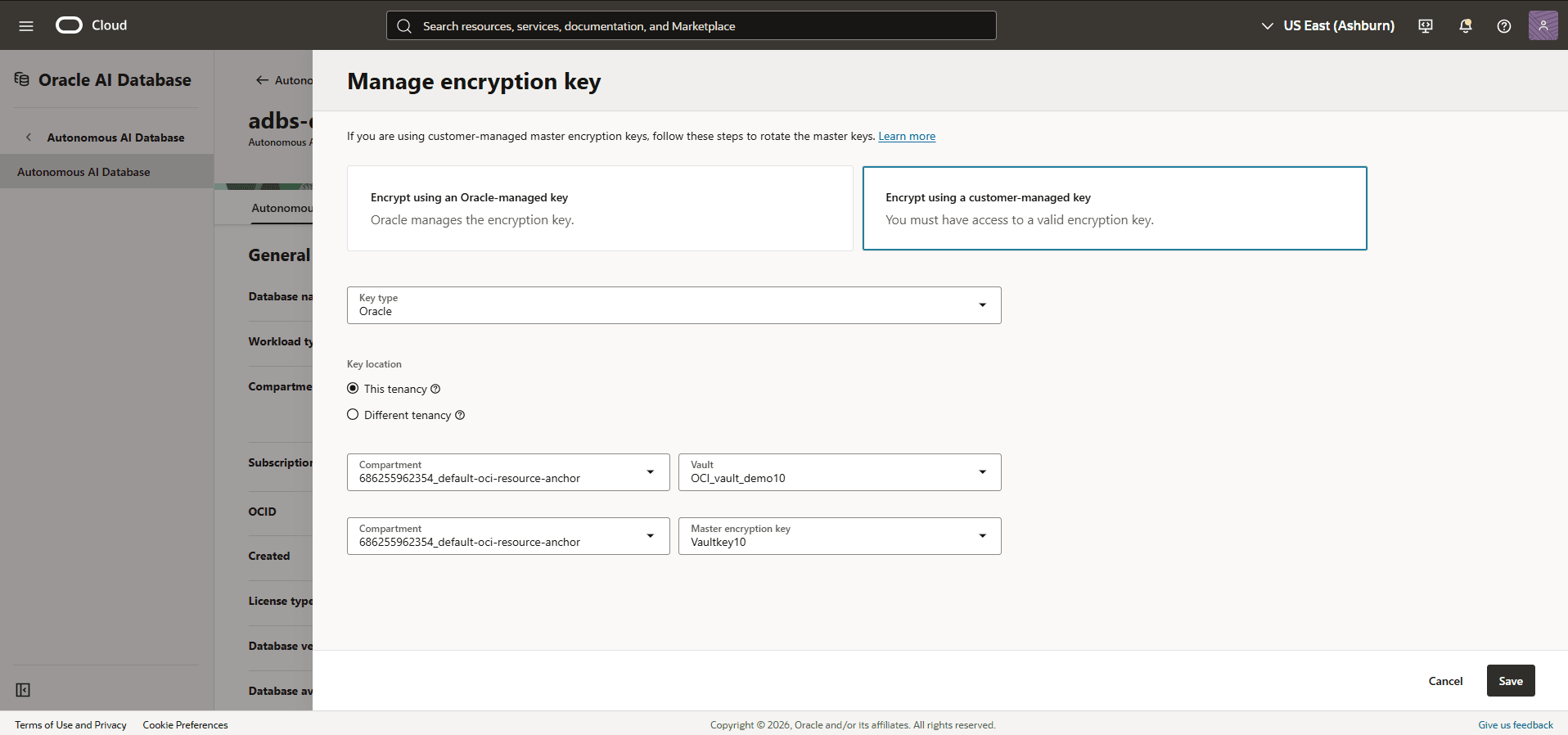Click the search magnifier icon
The height and width of the screenshot is (735, 1568).
[x=404, y=26]
